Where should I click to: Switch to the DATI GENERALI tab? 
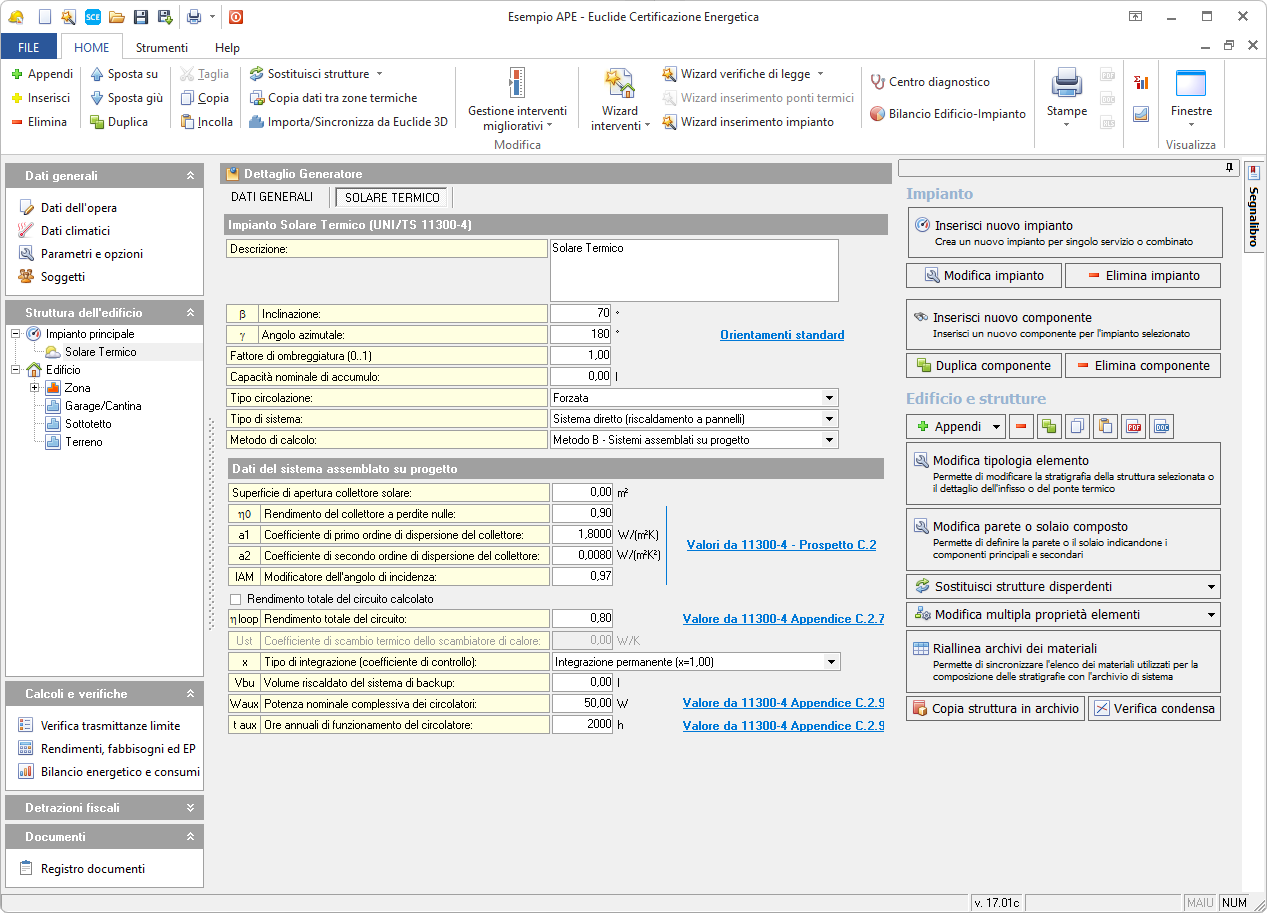272,197
